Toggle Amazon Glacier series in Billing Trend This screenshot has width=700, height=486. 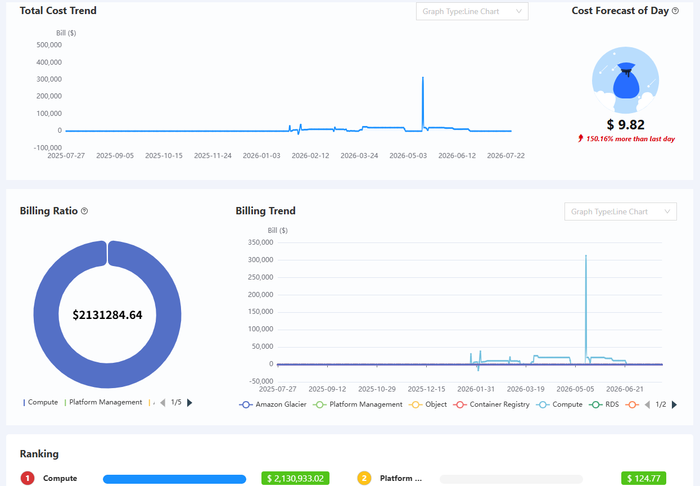(x=273, y=405)
